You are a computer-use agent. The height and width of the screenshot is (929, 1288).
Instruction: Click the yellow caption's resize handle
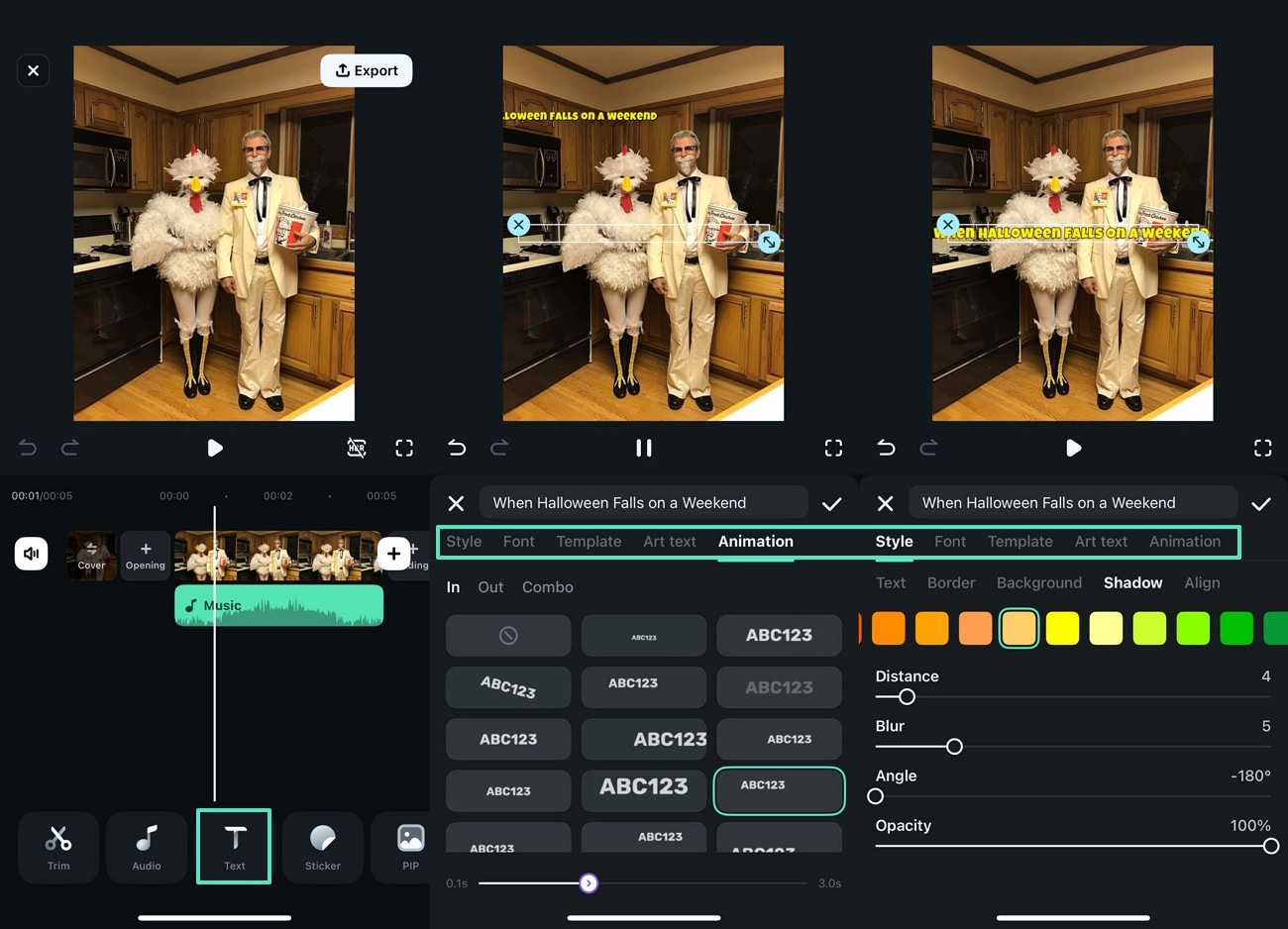click(x=1199, y=241)
